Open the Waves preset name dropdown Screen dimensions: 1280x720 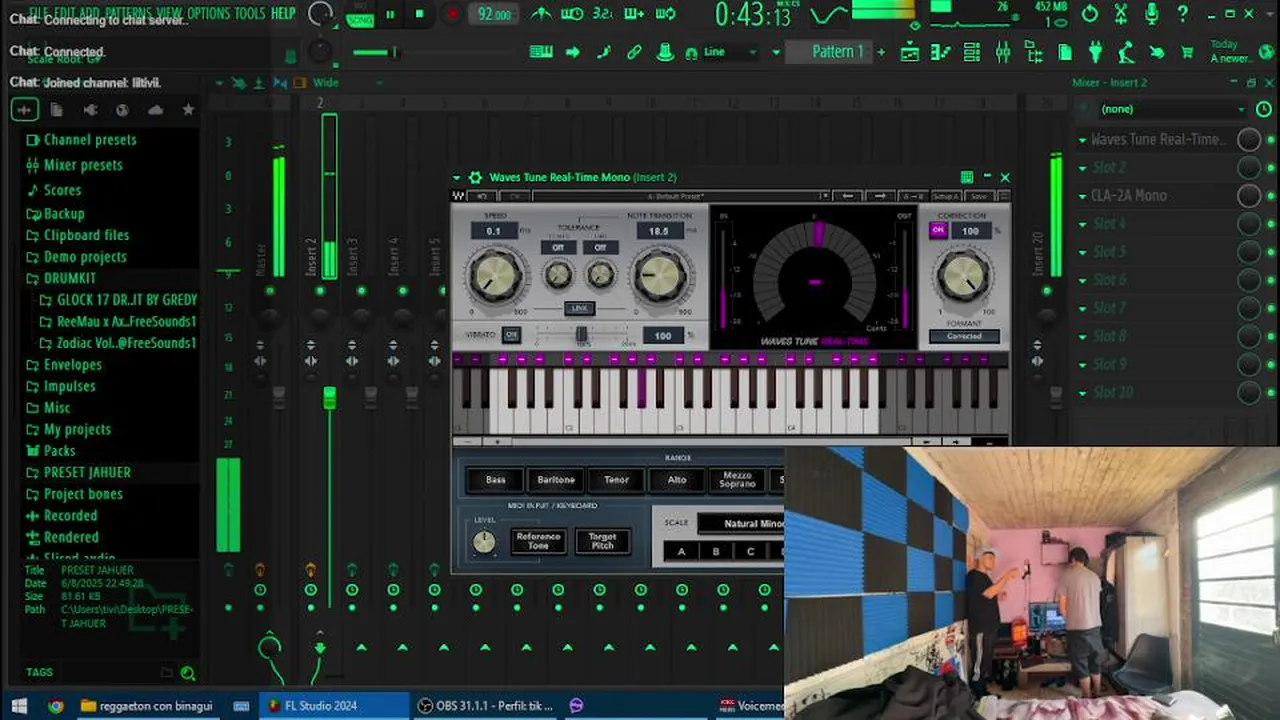pyautogui.click(x=682, y=196)
